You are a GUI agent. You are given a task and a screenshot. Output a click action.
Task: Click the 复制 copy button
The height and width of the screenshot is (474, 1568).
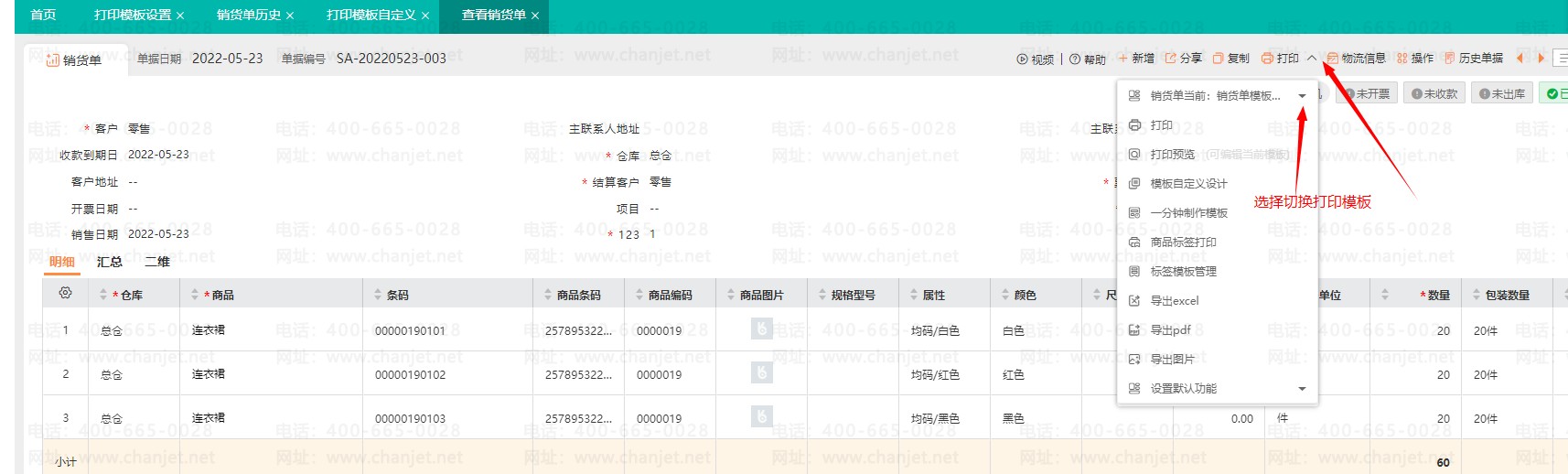[1230, 58]
